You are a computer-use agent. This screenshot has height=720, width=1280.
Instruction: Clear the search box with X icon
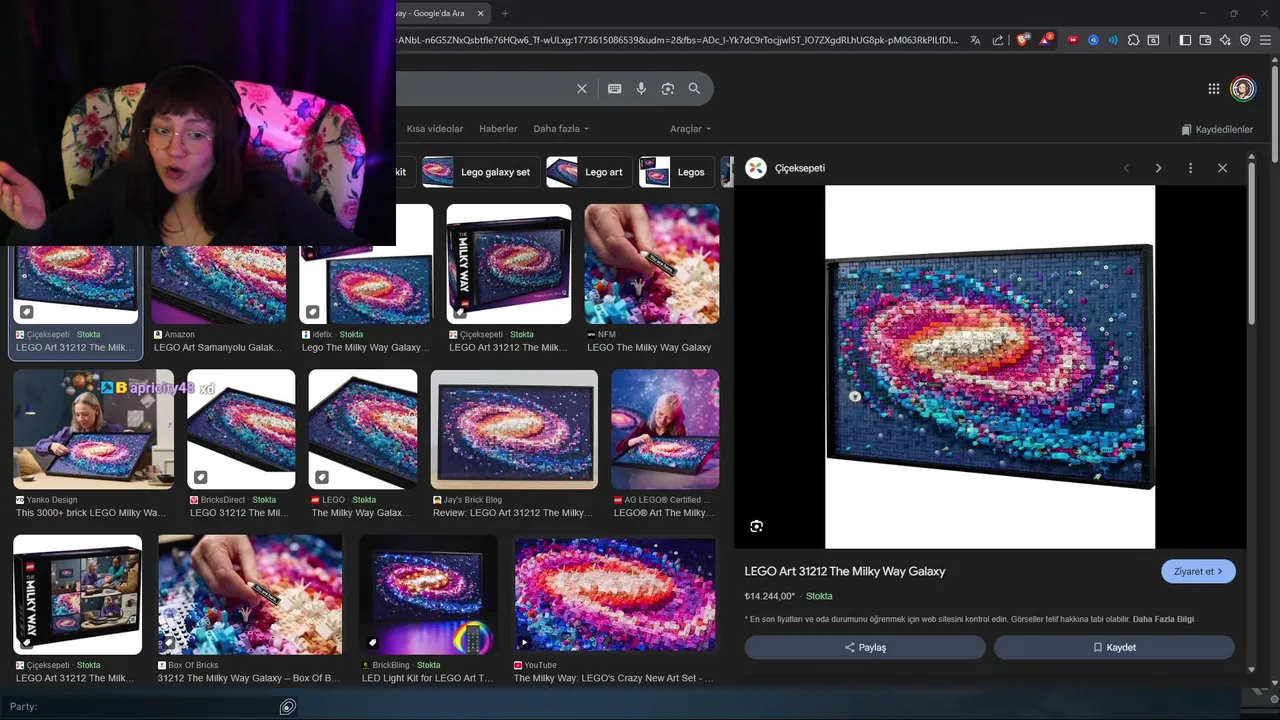(x=582, y=89)
